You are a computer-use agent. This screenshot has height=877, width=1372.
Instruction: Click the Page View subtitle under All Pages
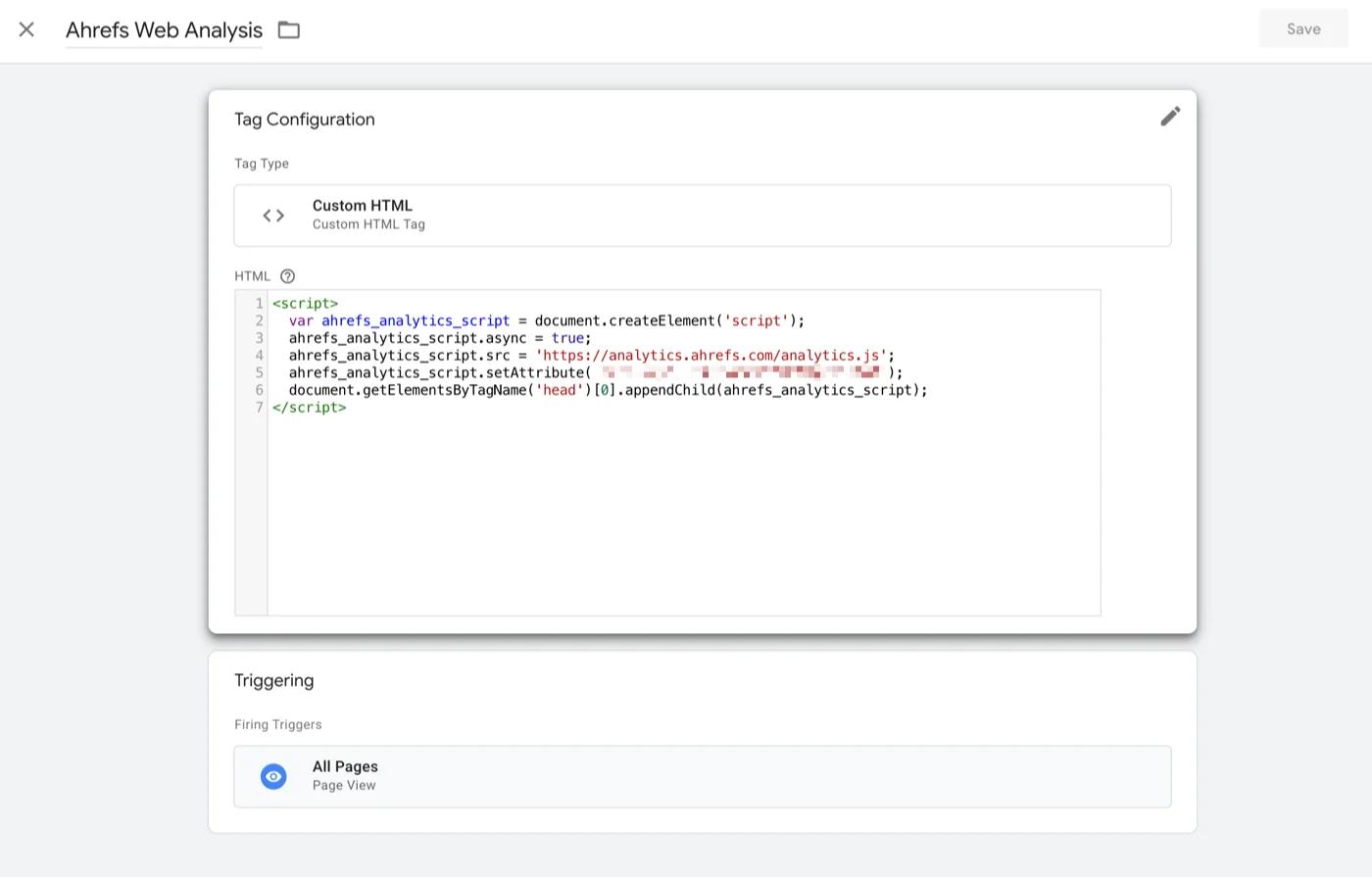click(344, 786)
